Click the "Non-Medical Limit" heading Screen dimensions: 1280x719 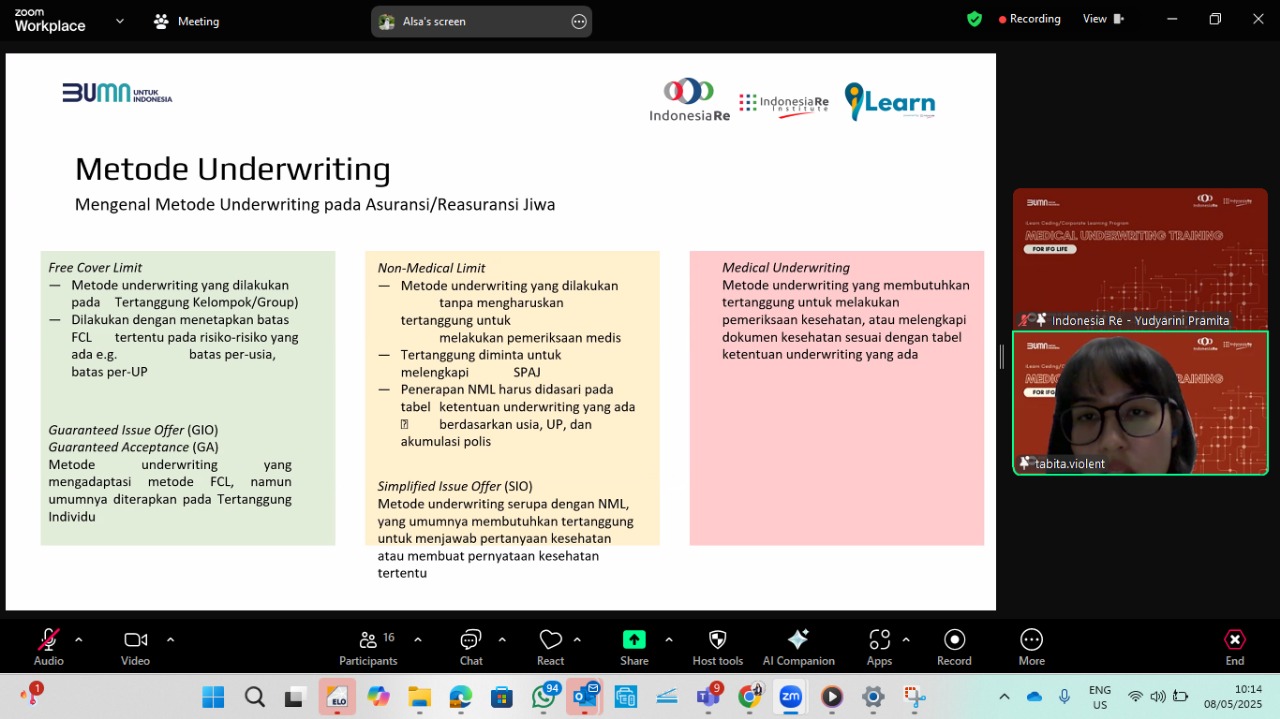tap(431, 268)
